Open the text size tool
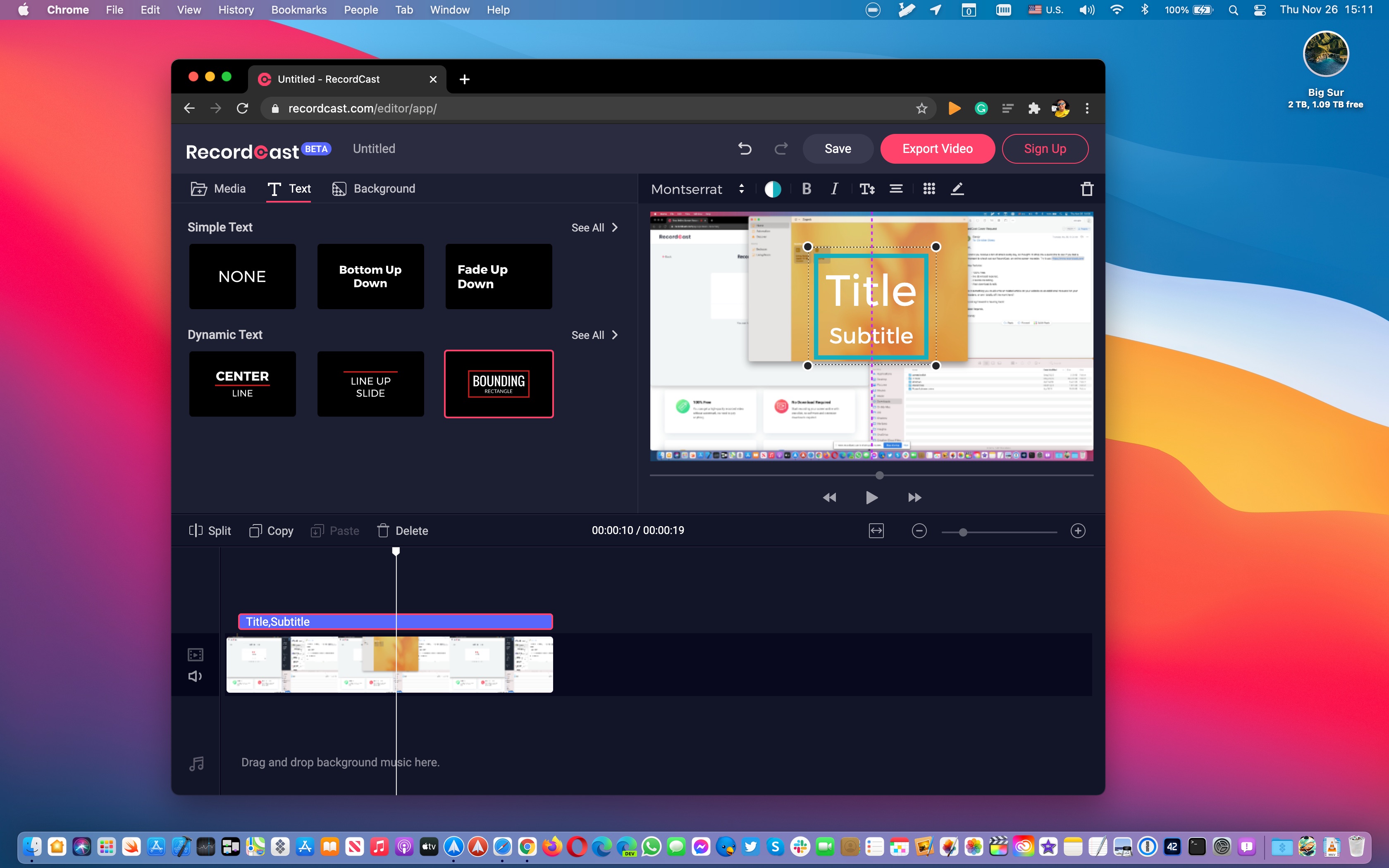The width and height of the screenshot is (1389, 868). tap(867, 189)
